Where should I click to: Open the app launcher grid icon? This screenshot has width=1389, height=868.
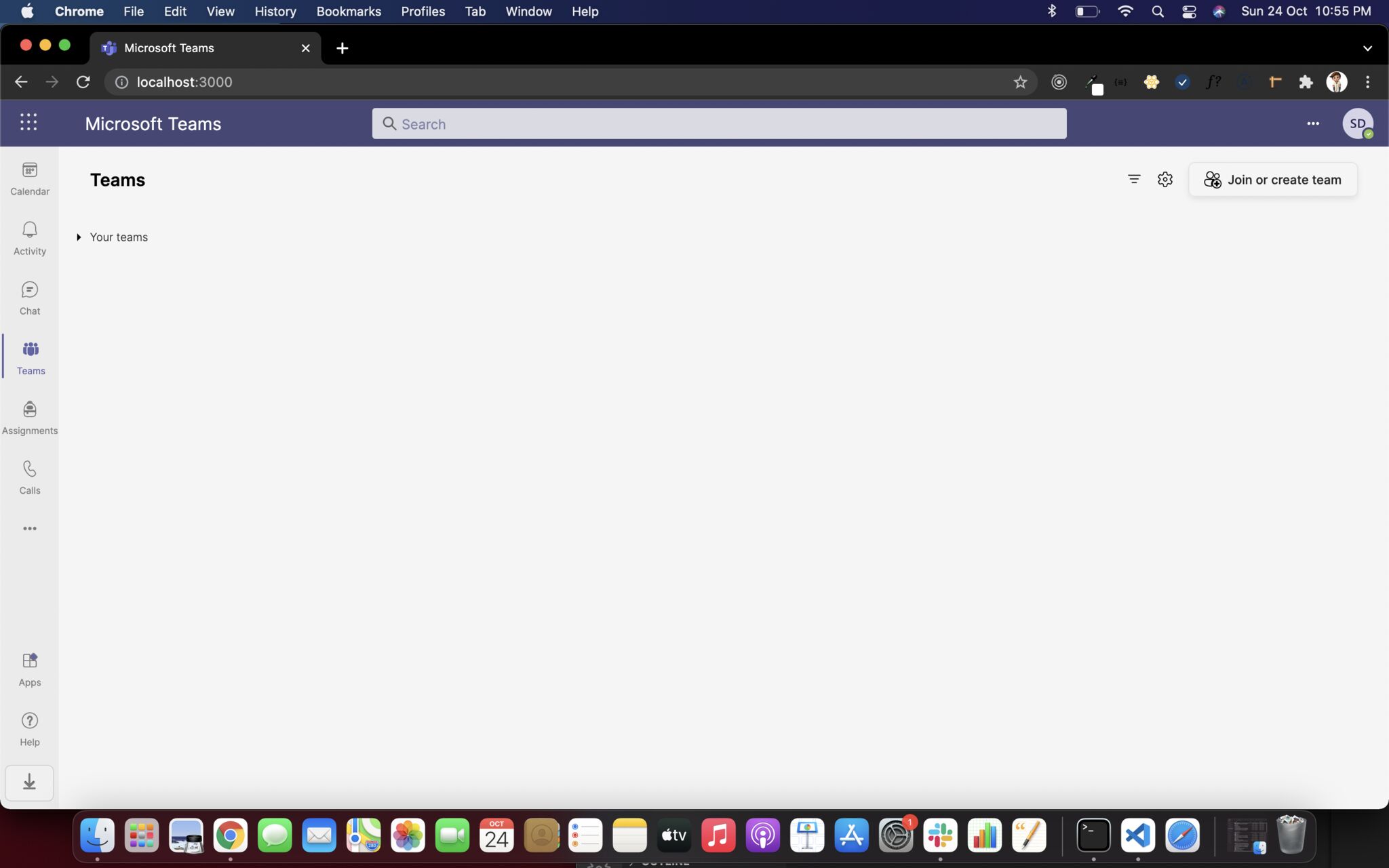click(x=28, y=123)
